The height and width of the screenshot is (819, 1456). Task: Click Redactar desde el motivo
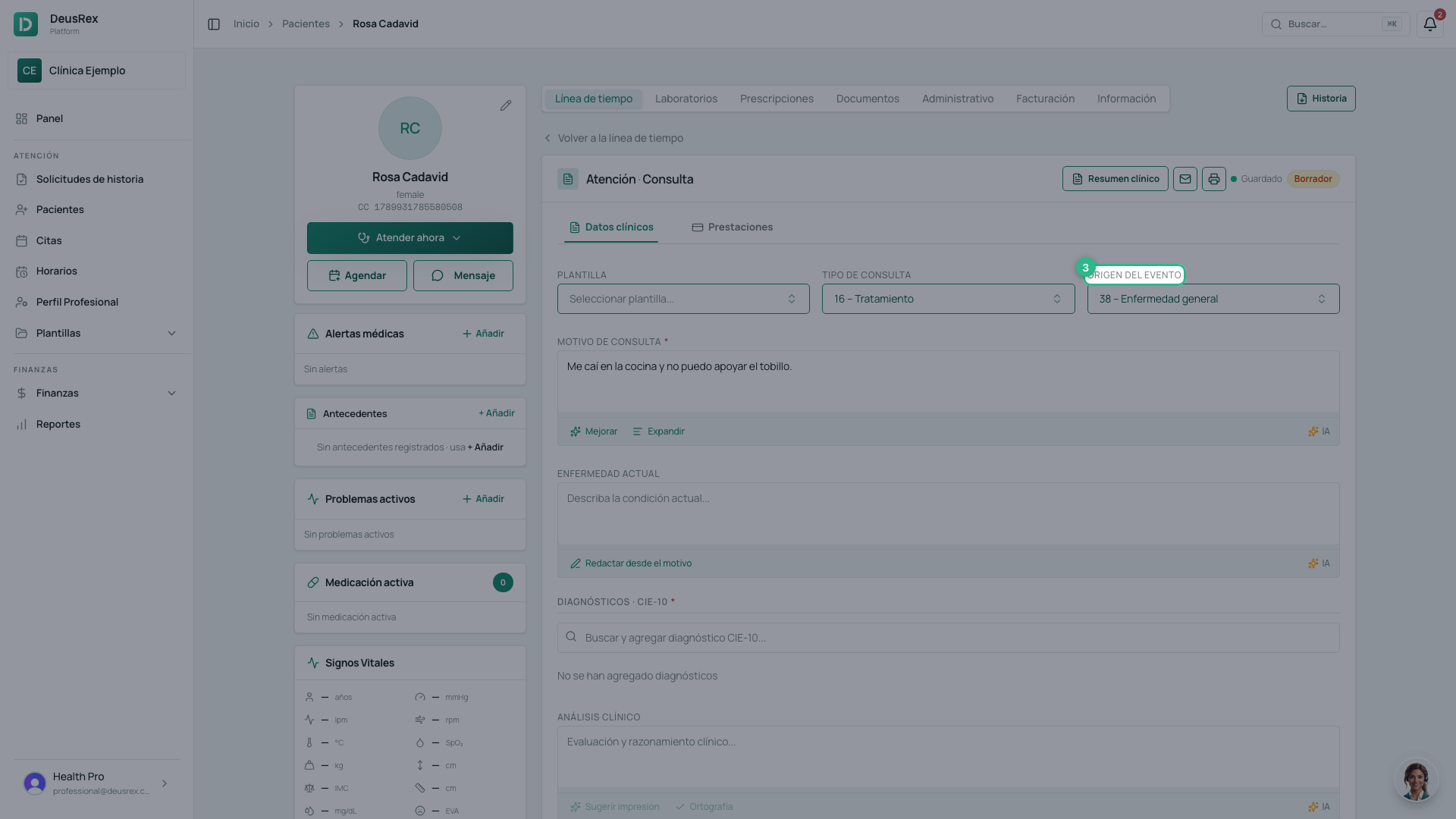click(x=631, y=563)
